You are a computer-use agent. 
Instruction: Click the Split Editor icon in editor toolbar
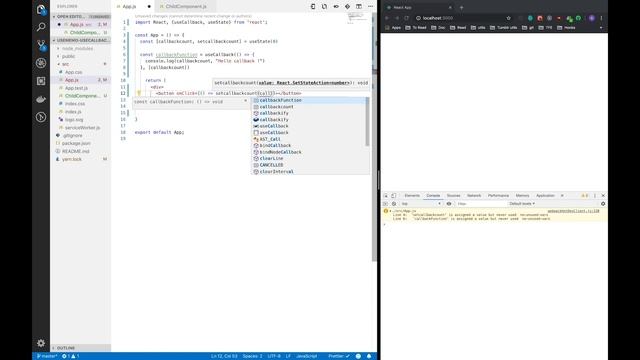(x=359, y=7)
